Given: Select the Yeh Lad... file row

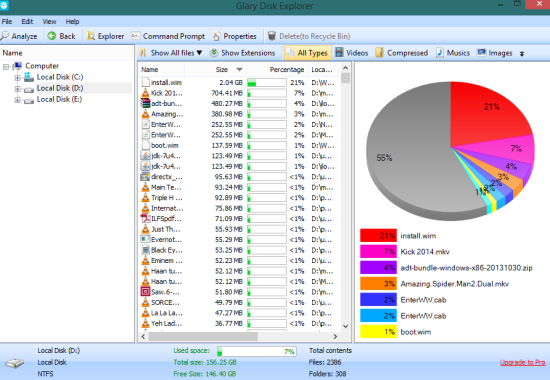Looking at the screenshot, I should coord(239,323).
